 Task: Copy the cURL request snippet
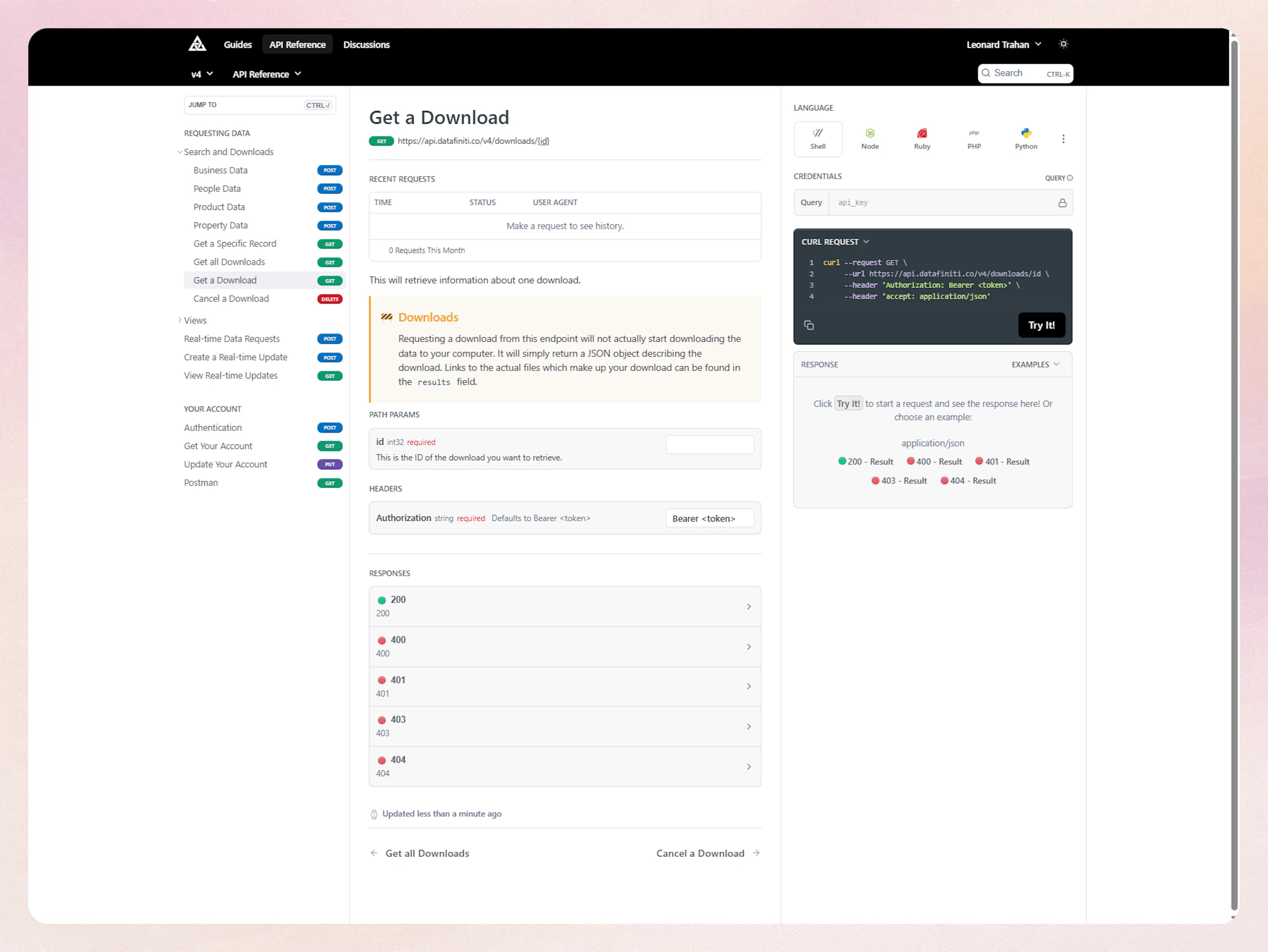coord(809,325)
